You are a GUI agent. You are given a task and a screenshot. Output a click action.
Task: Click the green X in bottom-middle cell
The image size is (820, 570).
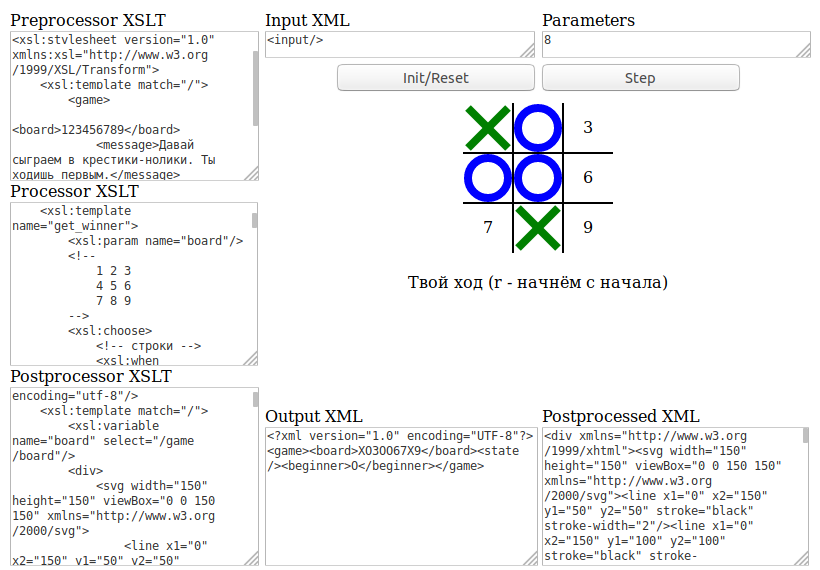pos(538,227)
